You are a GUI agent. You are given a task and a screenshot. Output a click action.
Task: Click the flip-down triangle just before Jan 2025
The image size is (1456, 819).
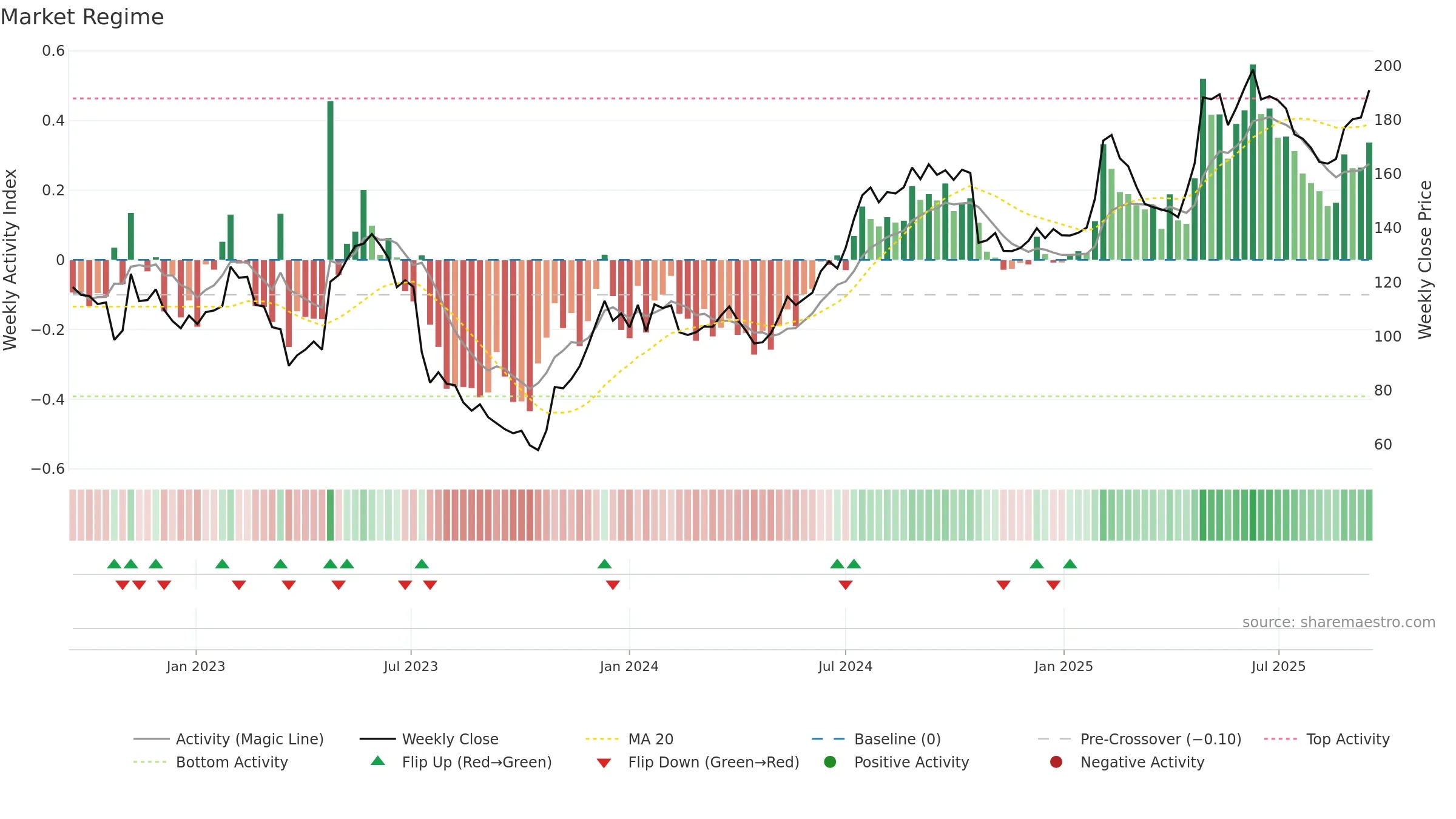(1053, 585)
